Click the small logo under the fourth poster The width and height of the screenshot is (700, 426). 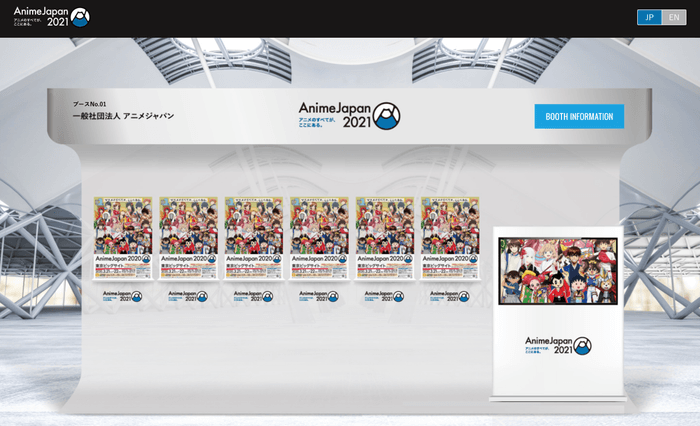319,296
